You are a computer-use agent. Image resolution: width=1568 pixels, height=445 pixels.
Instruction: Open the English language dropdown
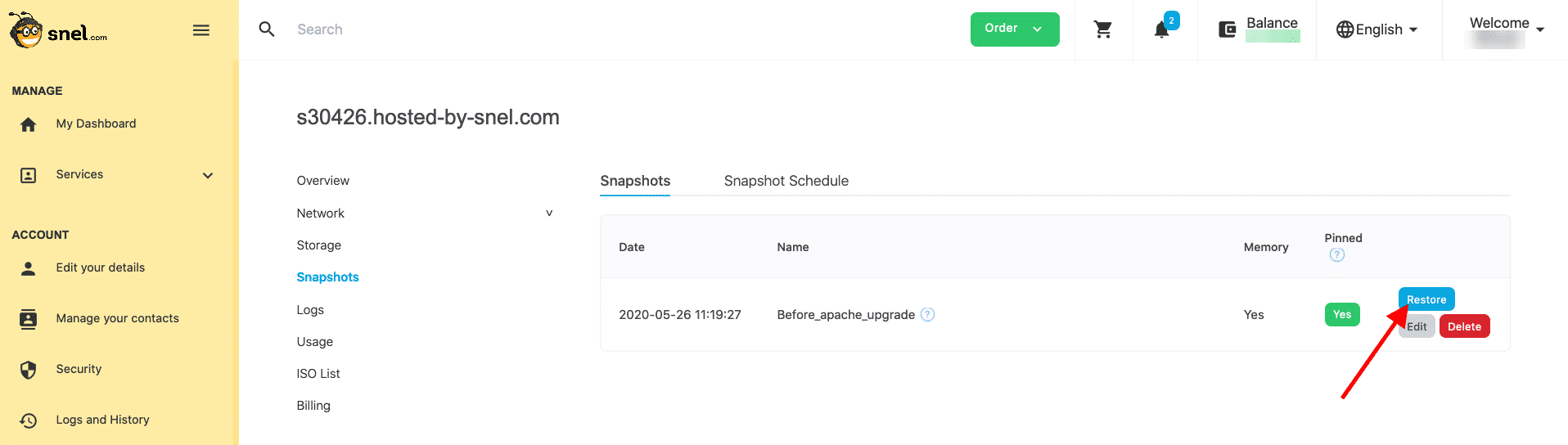pos(1377,30)
